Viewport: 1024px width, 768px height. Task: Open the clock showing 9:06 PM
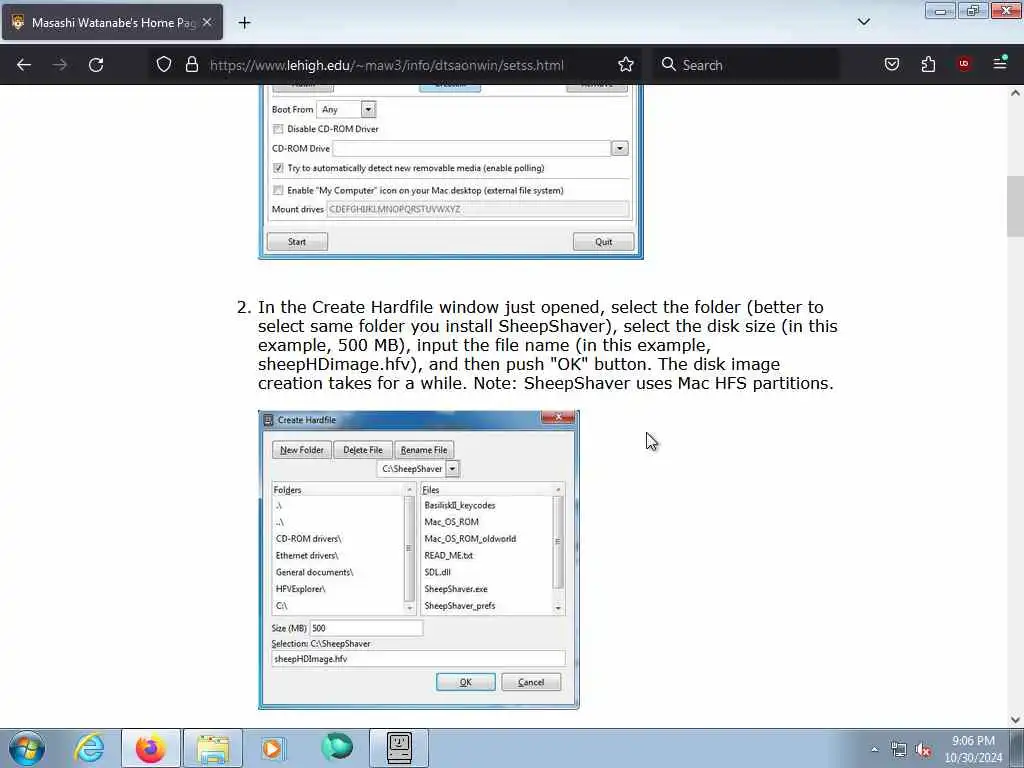tap(974, 749)
